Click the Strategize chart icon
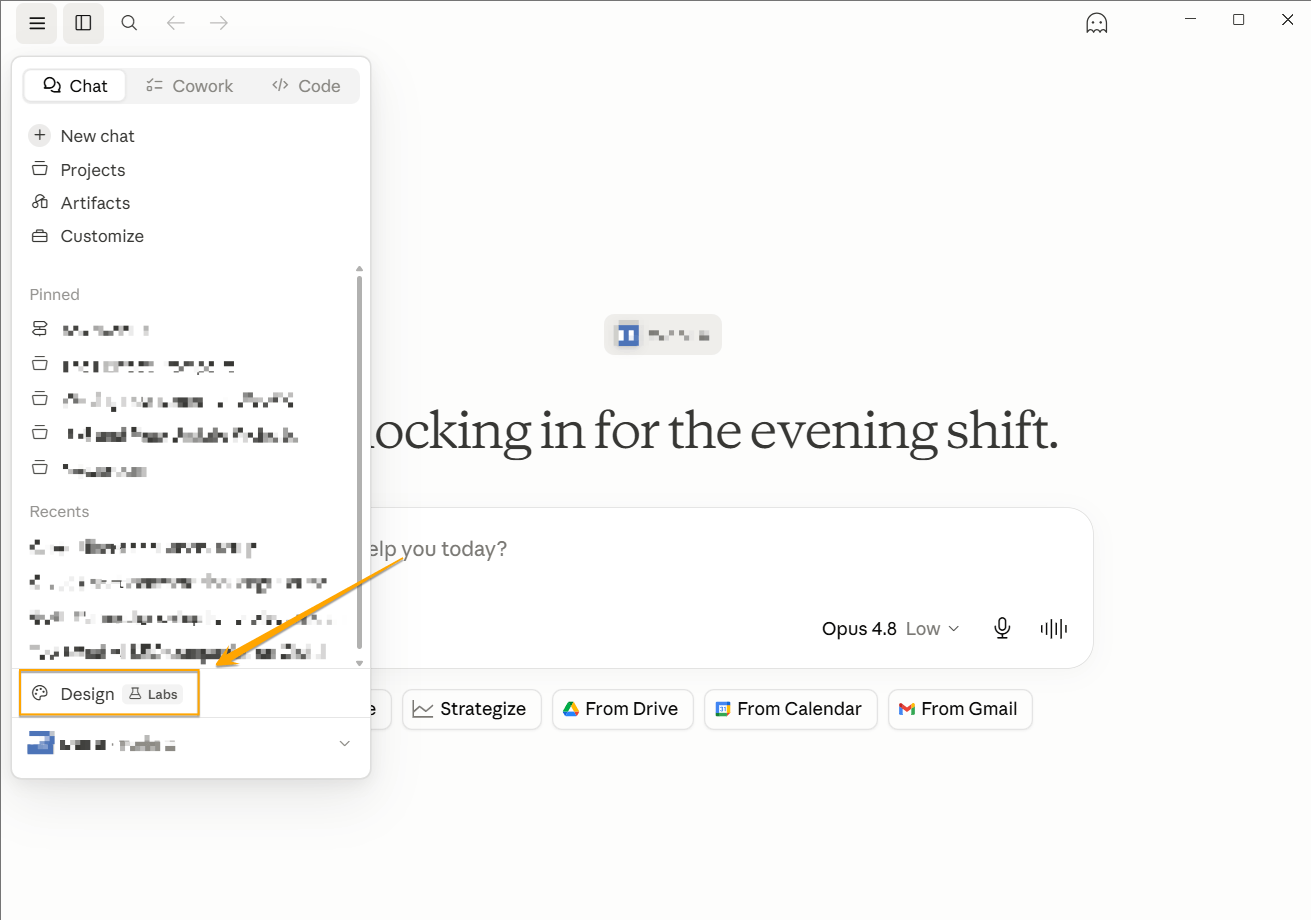This screenshot has height=920, width=1311. pyautogui.click(x=423, y=709)
